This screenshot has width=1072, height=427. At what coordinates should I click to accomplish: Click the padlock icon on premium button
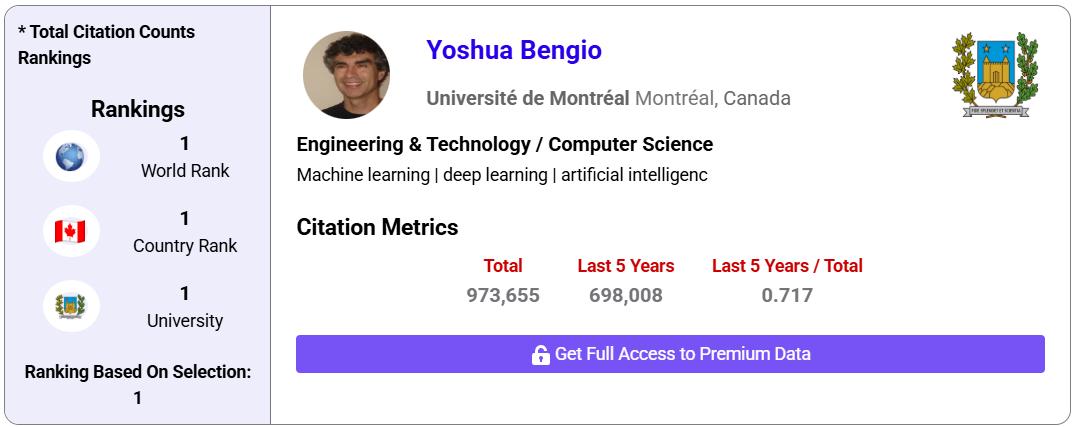coord(540,354)
